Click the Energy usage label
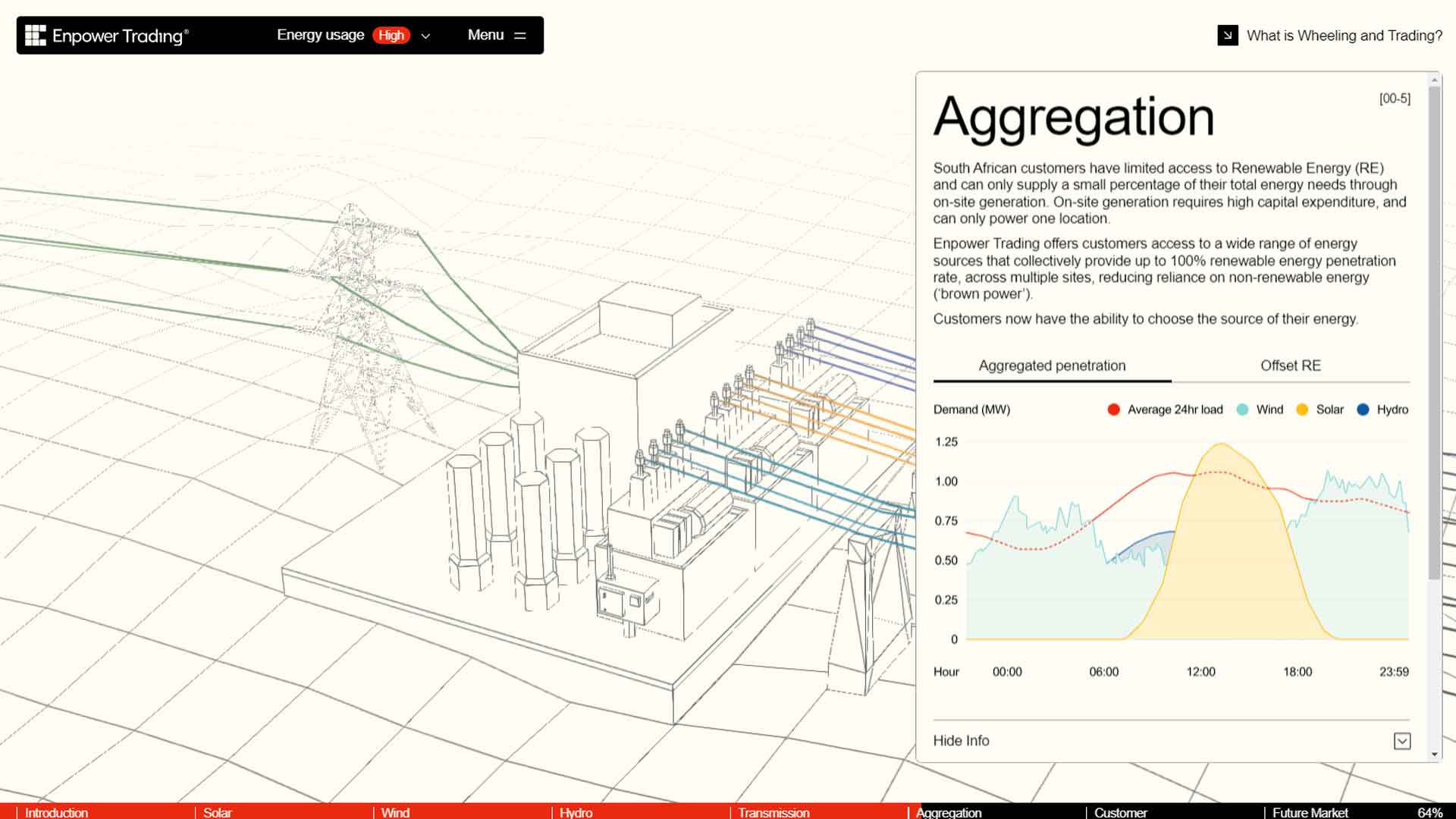The image size is (1456, 819). pos(320,35)
